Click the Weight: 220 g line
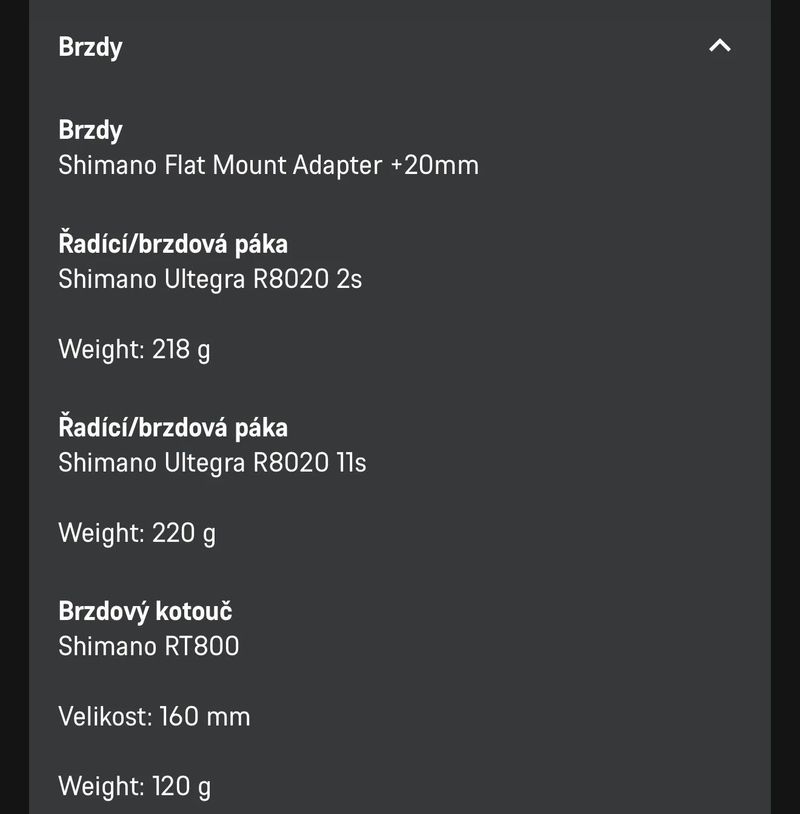This screenshot has width=800, height=814. point(137,533)
